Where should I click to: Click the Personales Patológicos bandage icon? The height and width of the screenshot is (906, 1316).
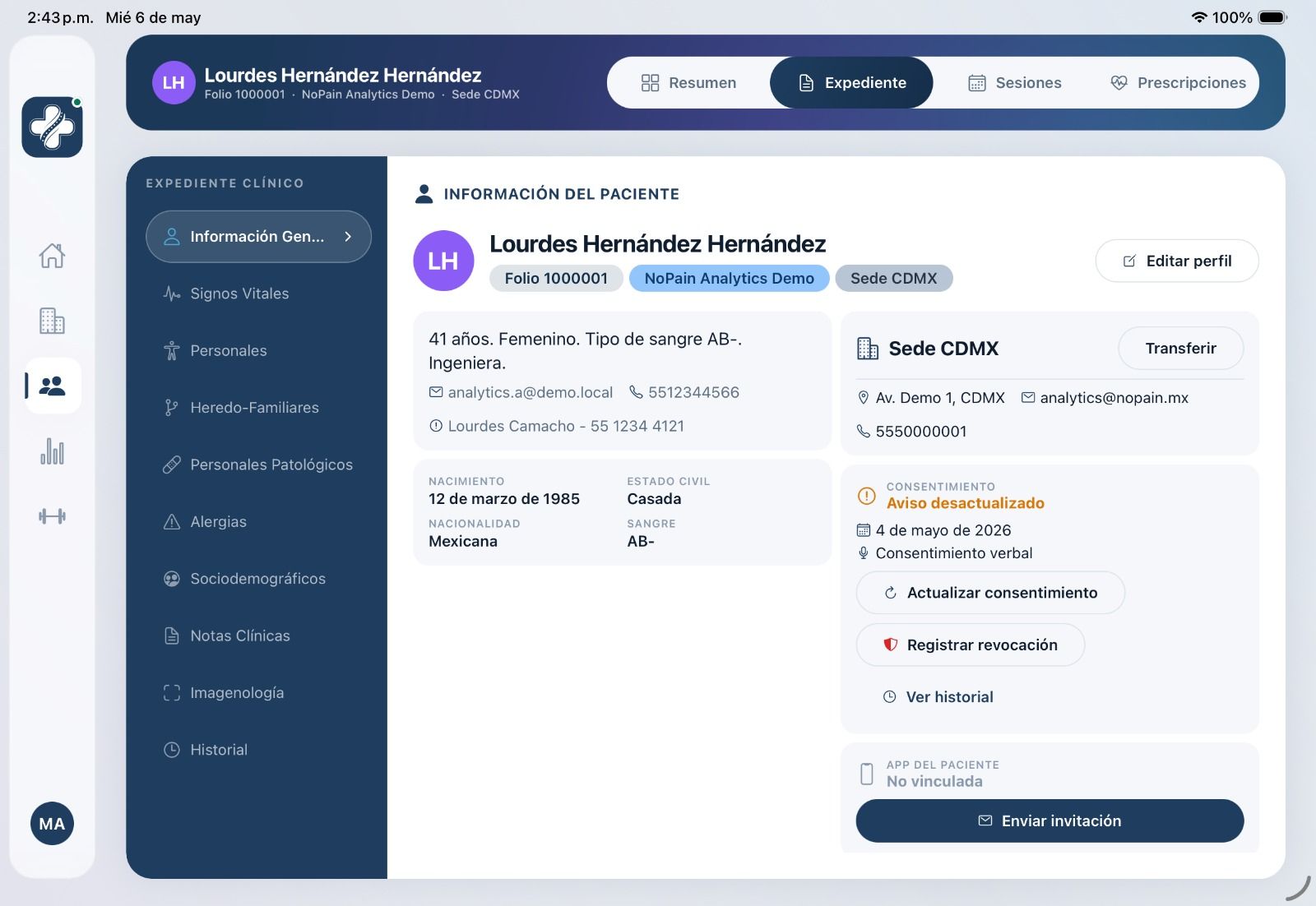click(172, 465)
